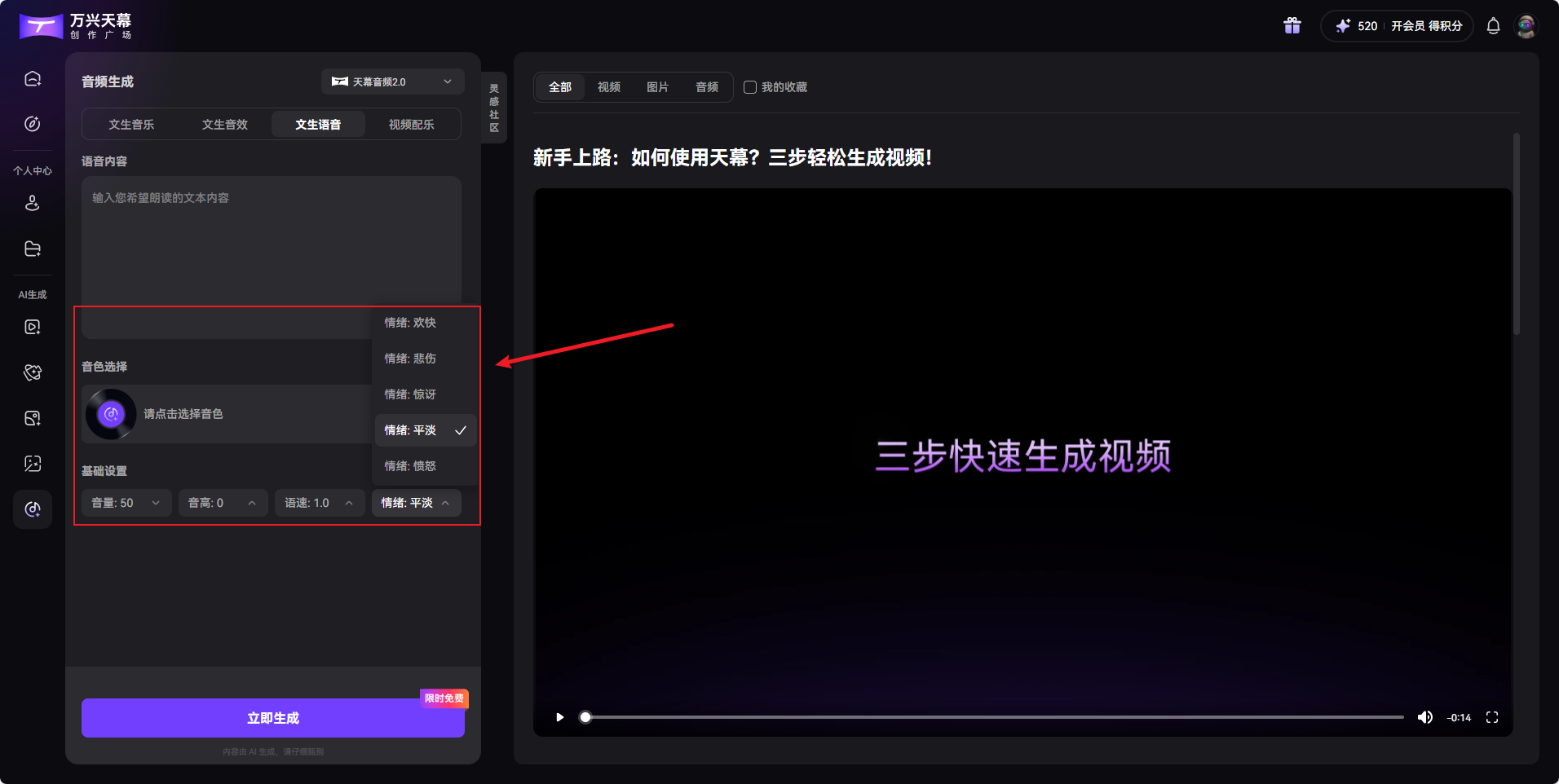This screenshot has width=1559, height=784.
Task: Open the 天幕音频2.0 model dropdown
Action: 392,81
